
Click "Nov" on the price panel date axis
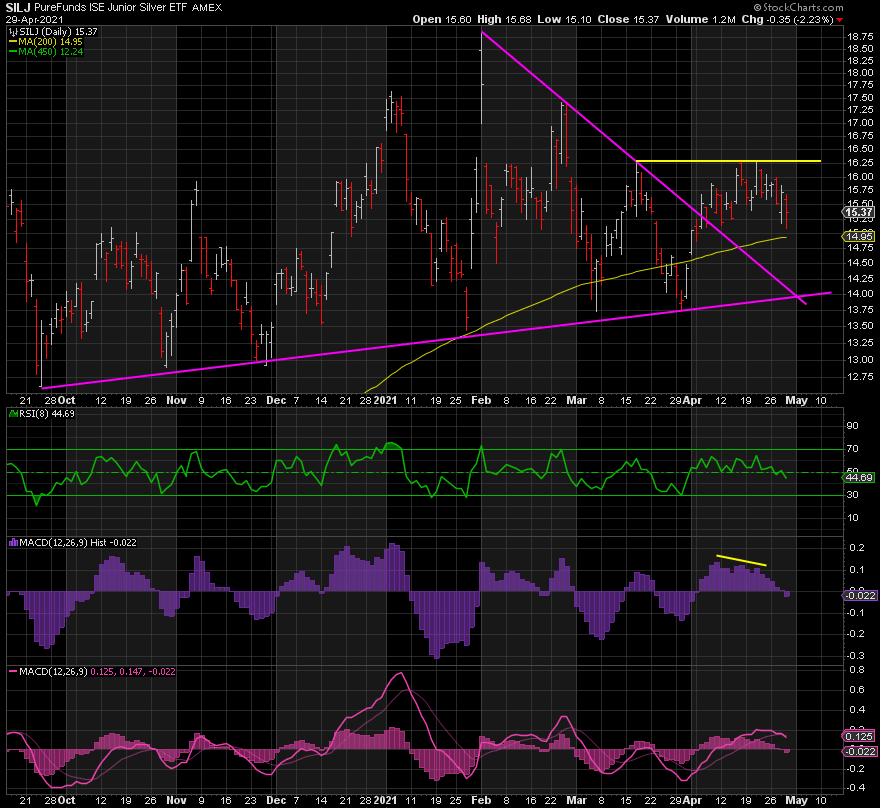176,401
